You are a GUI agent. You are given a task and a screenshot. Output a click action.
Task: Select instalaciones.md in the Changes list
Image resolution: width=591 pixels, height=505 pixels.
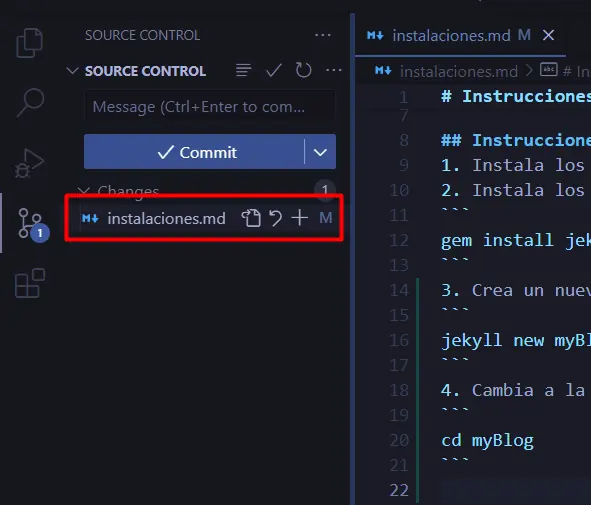pos(167,219)
